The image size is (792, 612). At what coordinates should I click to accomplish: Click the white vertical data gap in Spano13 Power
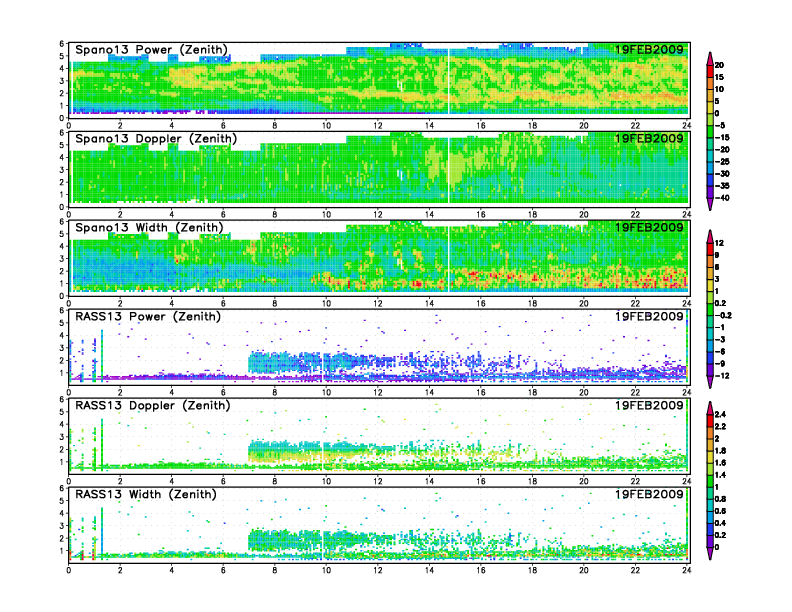pos(448,80)
